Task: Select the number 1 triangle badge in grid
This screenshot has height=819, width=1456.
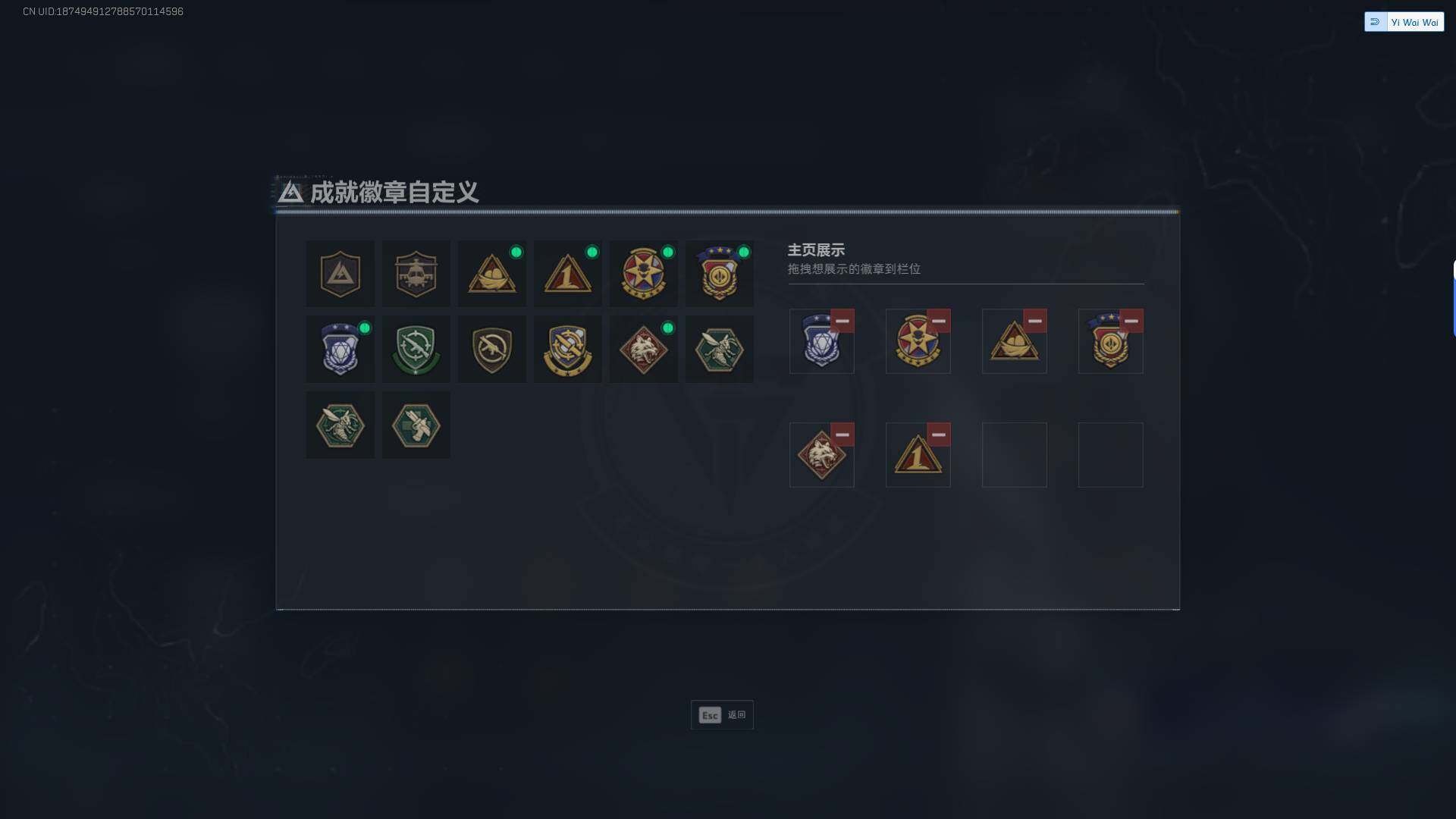Action: 567,274
